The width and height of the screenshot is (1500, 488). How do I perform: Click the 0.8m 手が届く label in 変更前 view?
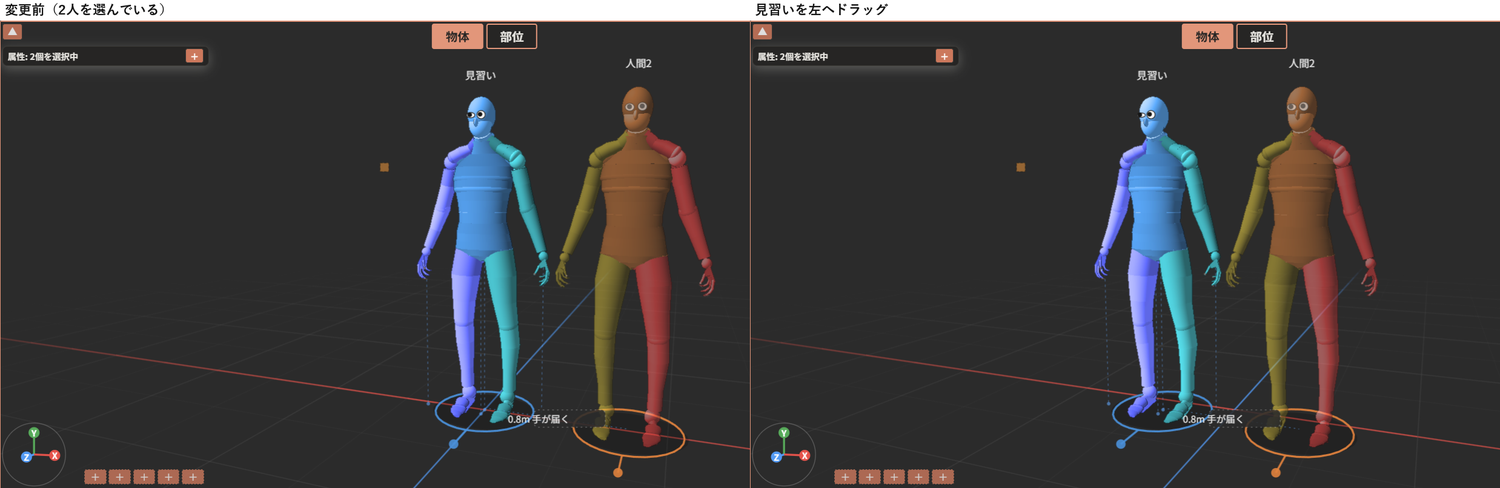(x=540, y=420)
